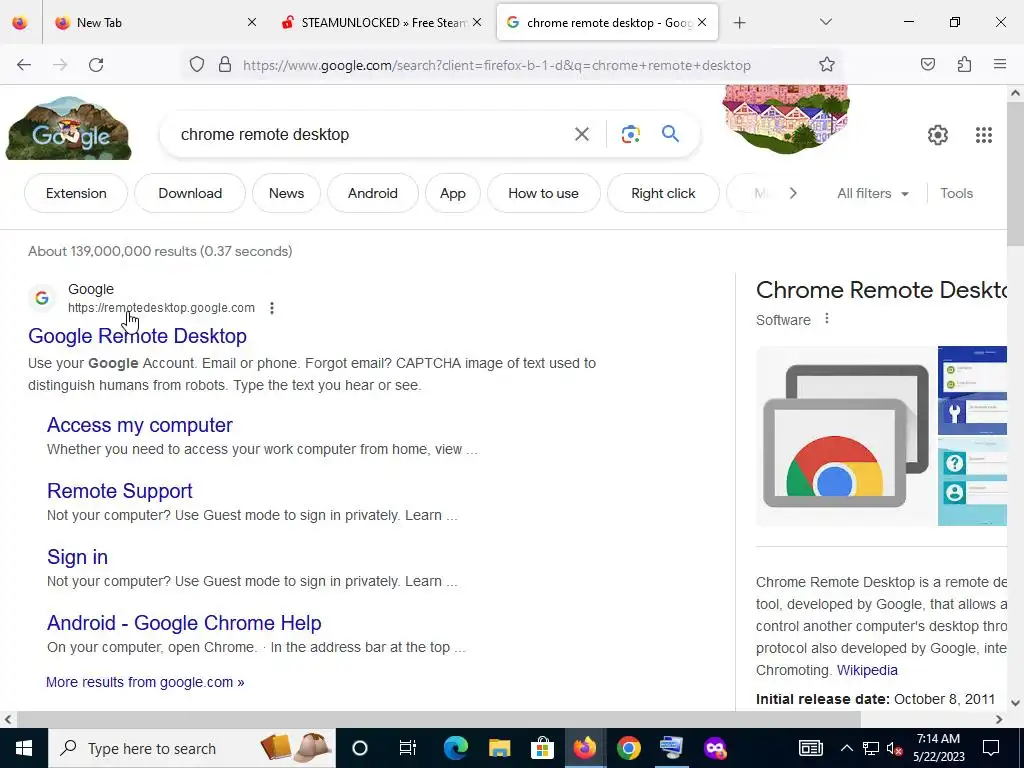Open more options for the remotedesktop.google.com result
The image size is (1024, 768).
tap(272, 308)
